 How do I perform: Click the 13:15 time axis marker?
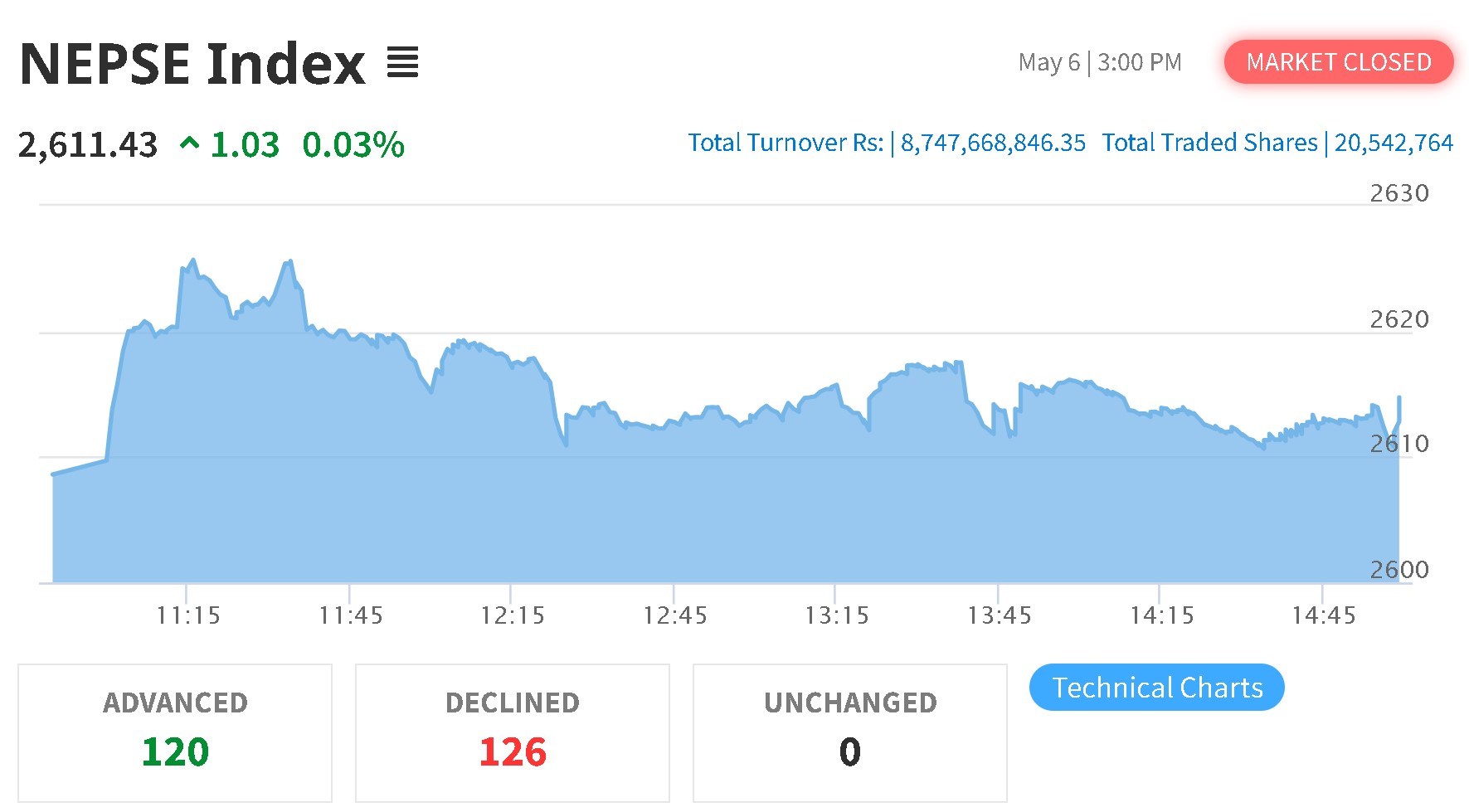pos(837,615)
